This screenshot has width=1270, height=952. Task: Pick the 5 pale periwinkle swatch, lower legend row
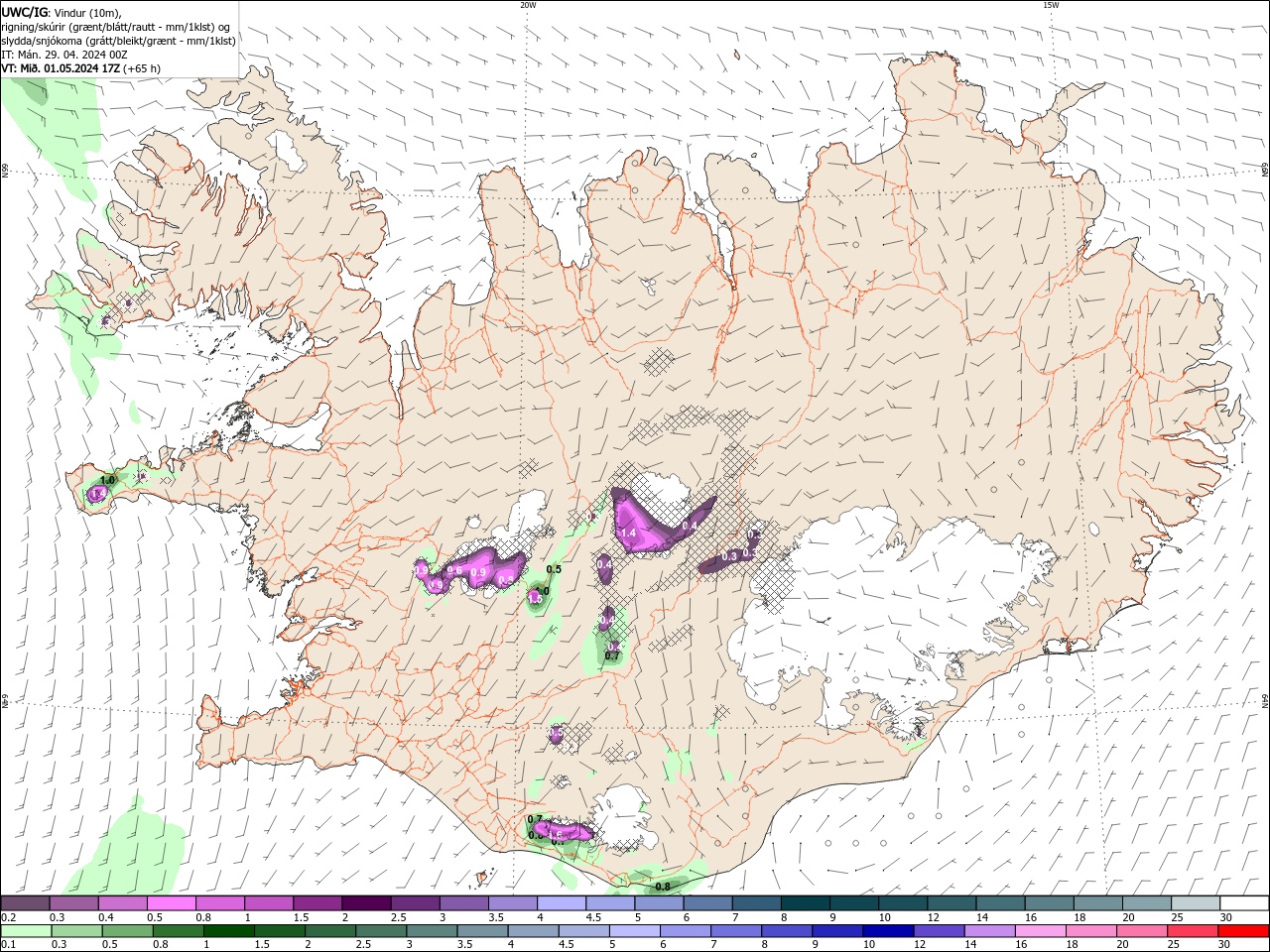[634, 931]
